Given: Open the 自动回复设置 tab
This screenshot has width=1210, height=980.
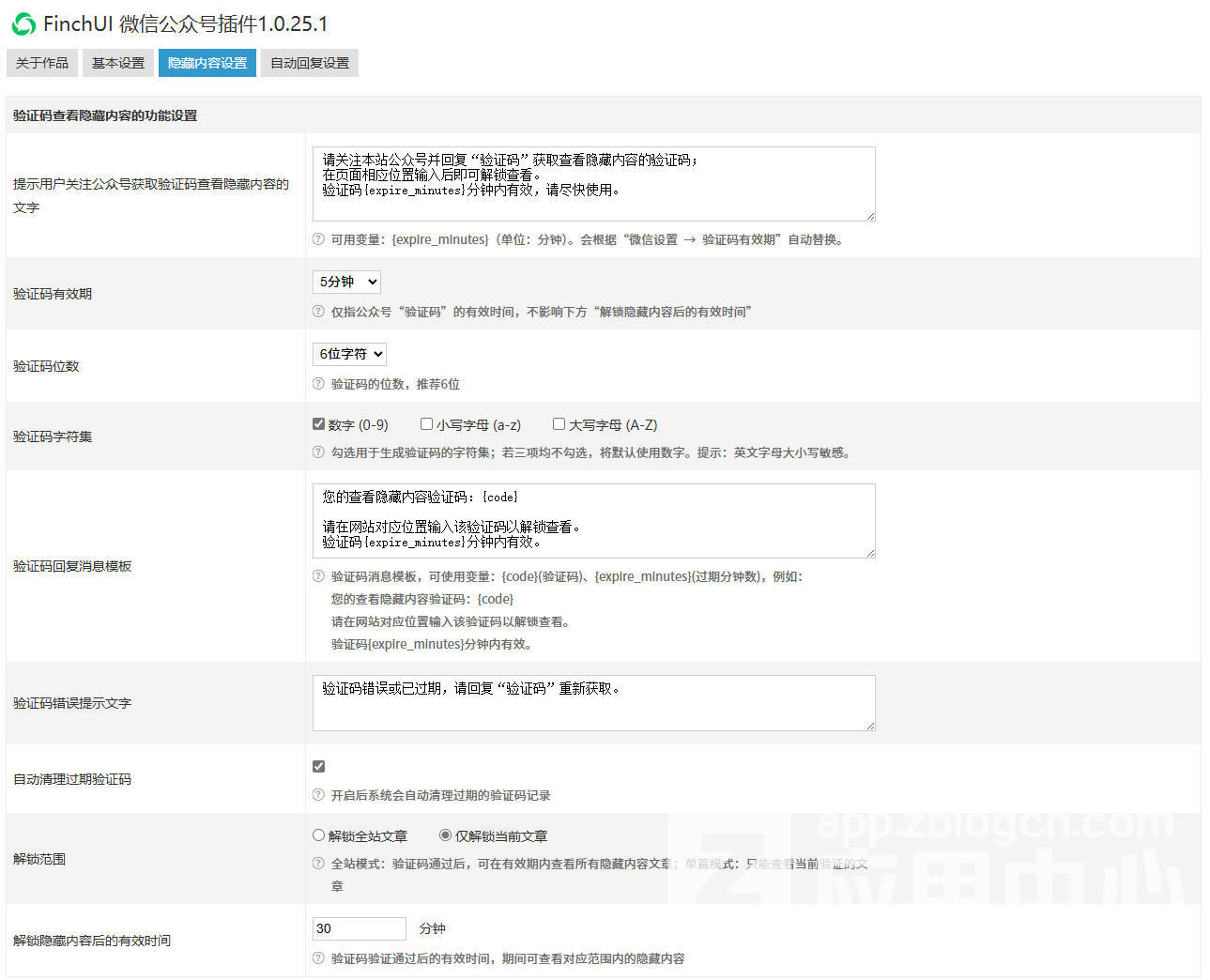Looking at the screenshot, I should coord(310,63).
